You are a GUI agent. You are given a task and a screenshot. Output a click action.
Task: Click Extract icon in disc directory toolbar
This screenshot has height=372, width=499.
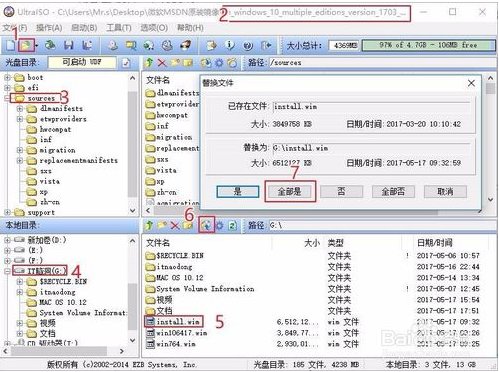[x=206, y=62]
